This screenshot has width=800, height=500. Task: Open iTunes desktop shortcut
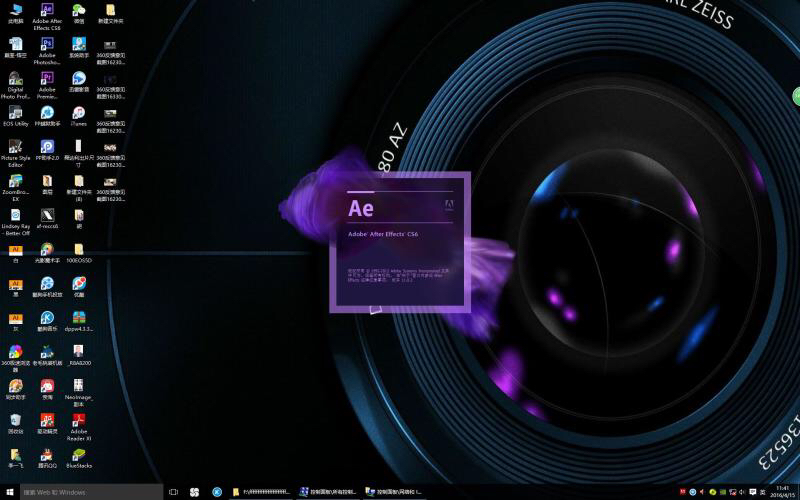(x=79, y=116)
